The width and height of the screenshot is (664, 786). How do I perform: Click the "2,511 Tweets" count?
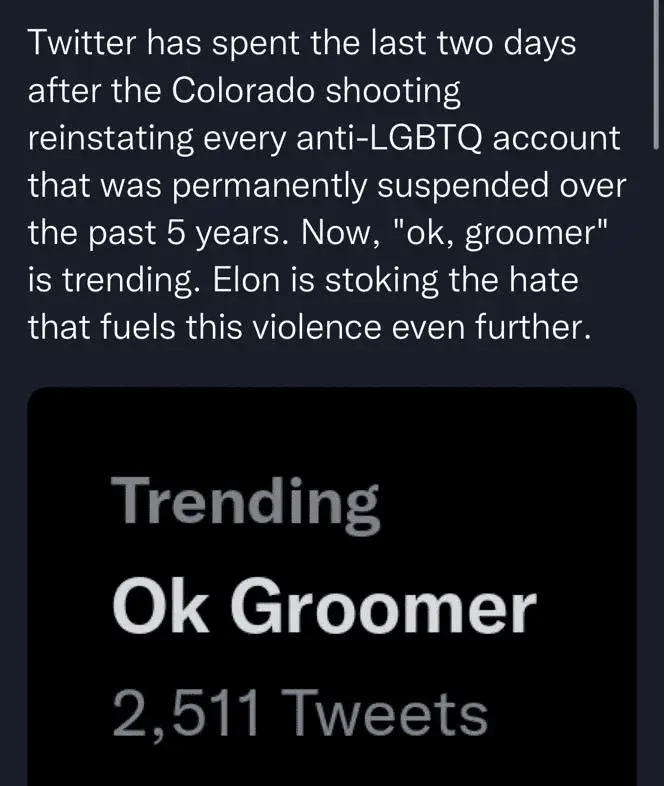click(300, 714)
